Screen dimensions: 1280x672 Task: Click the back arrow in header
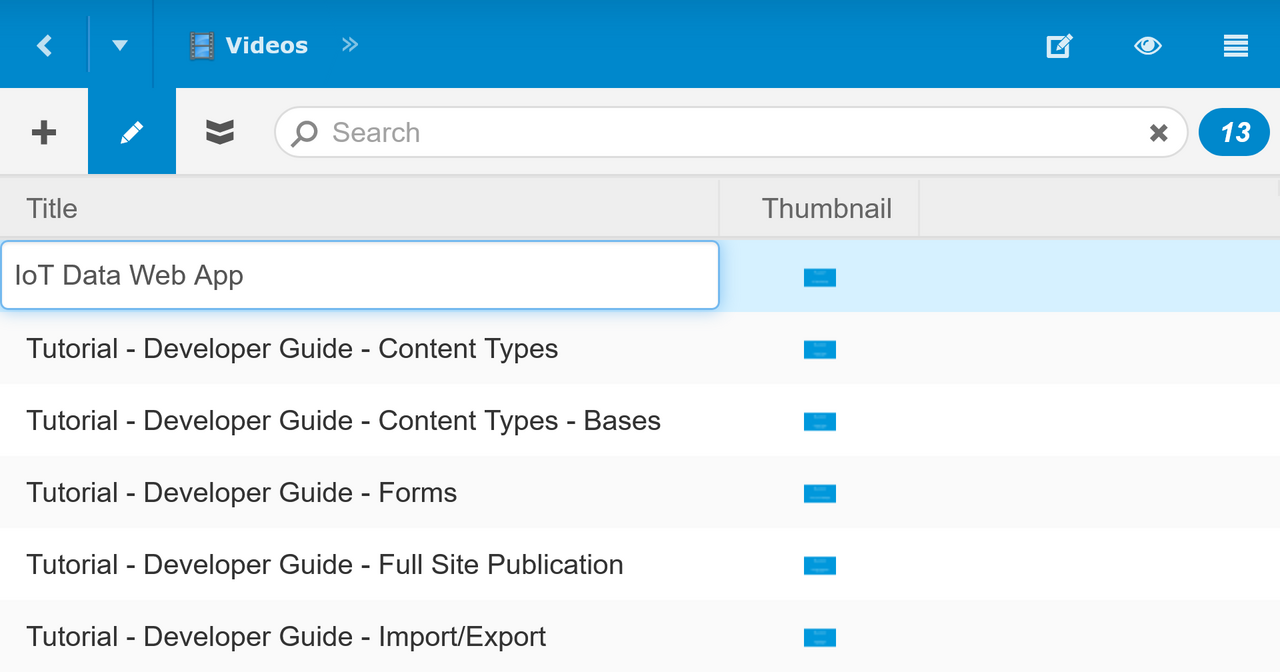click(44, 45)
